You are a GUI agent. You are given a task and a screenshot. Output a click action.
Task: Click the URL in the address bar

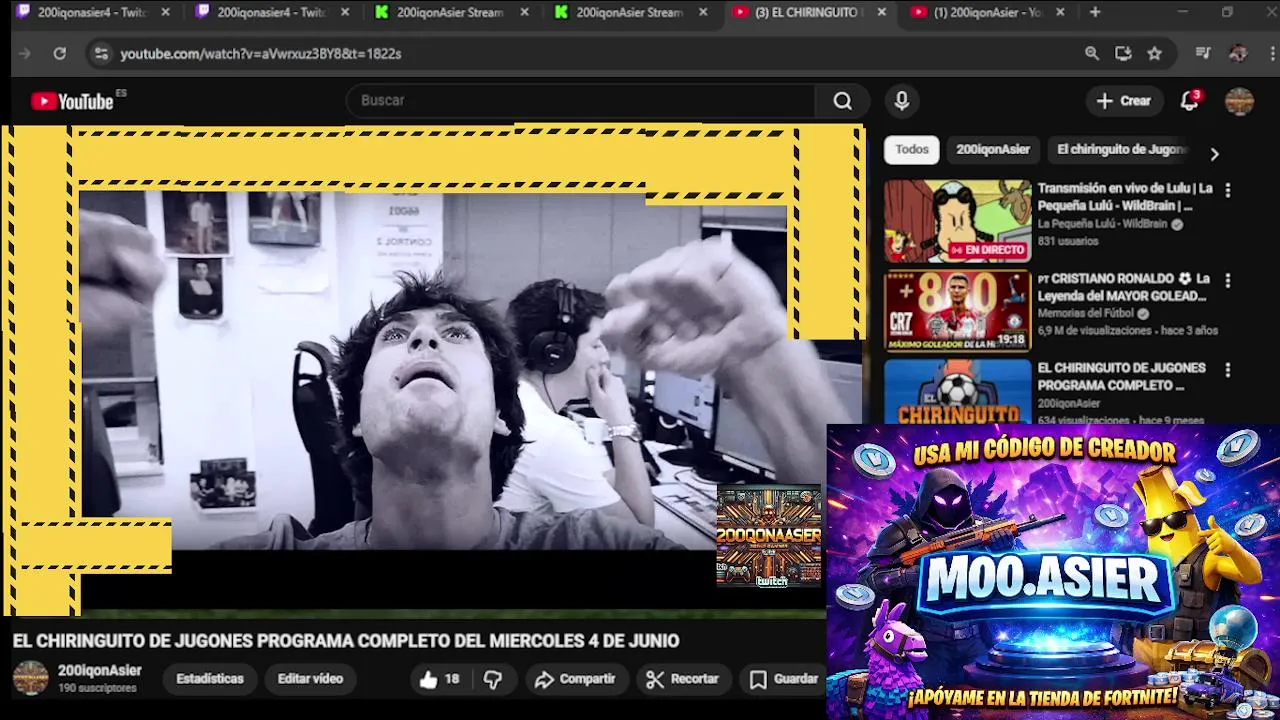pyautogui.click(x=261, y=54)
